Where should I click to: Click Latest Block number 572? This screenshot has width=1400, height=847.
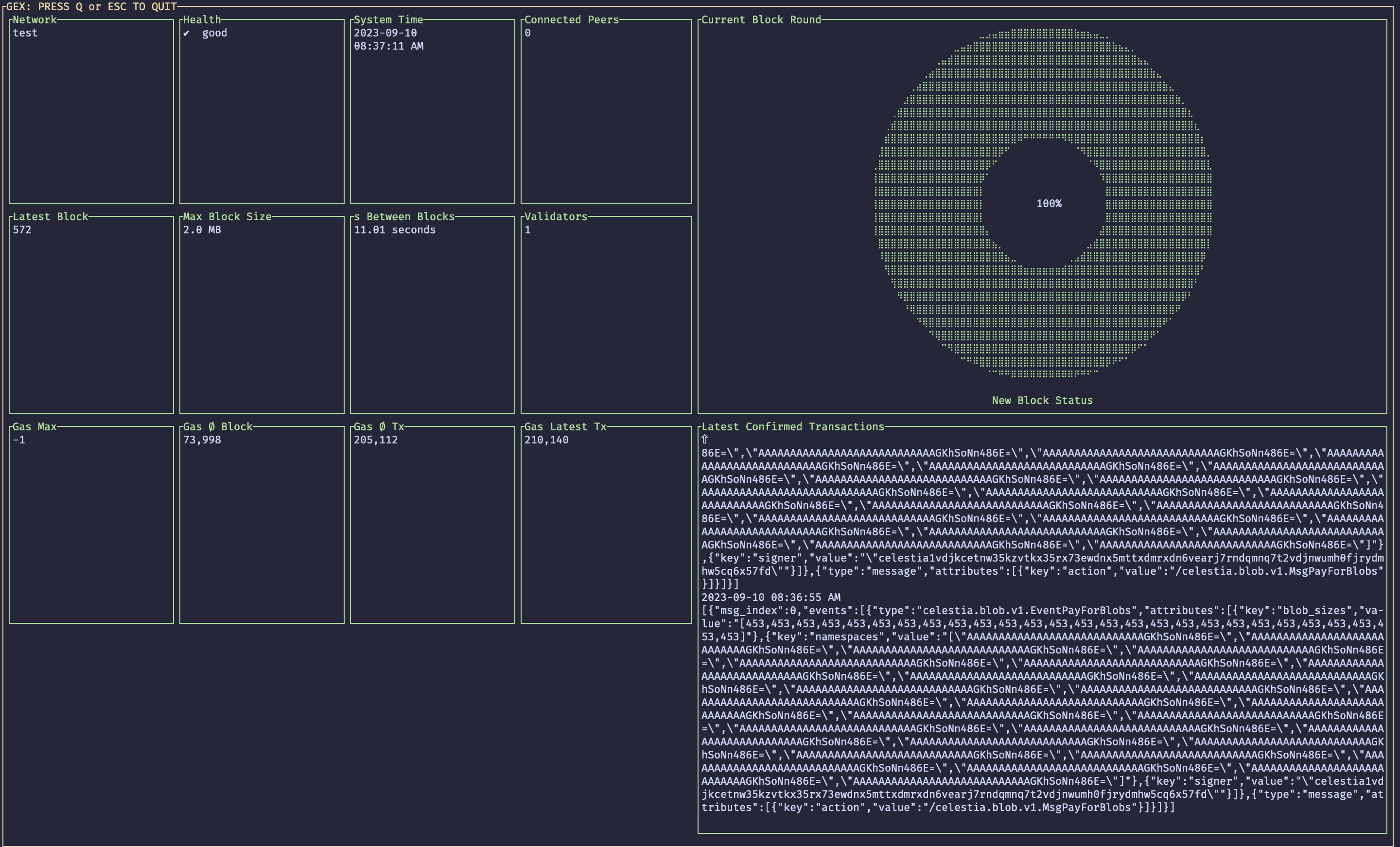[x=22, y=229]
